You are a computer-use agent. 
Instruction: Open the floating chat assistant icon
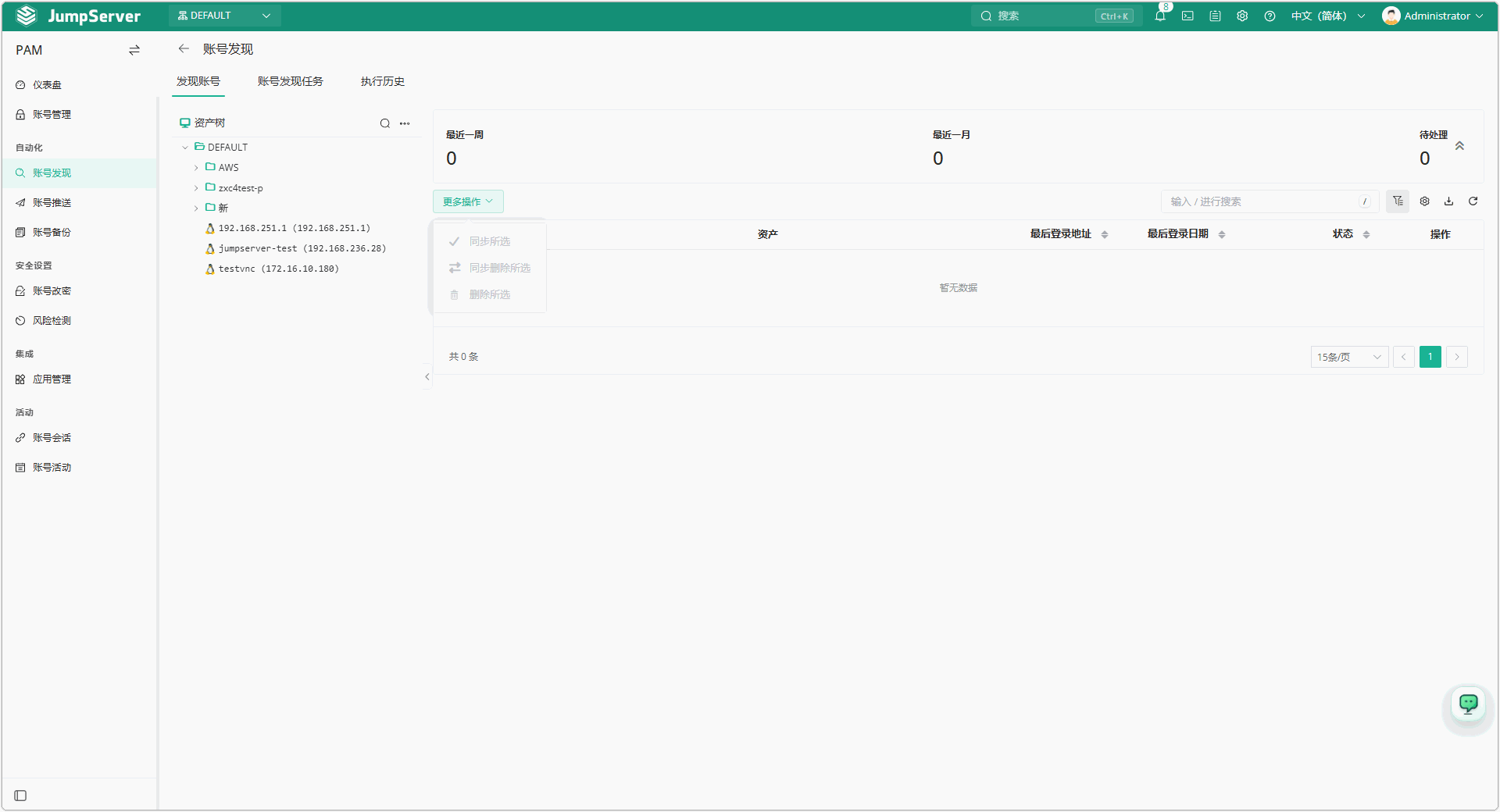(1469, 704)
